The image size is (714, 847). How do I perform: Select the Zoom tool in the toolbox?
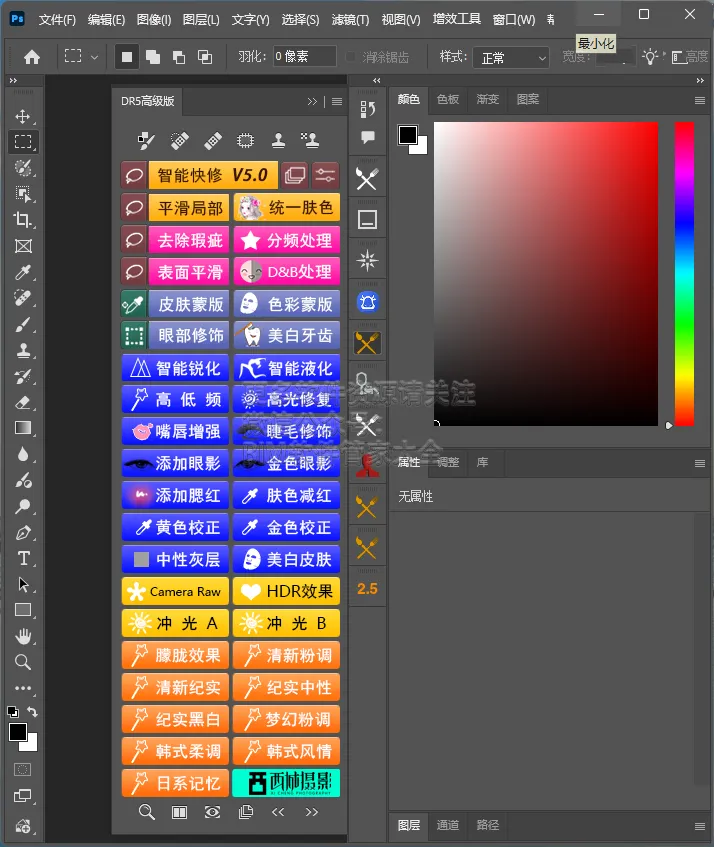pos(23,662)
